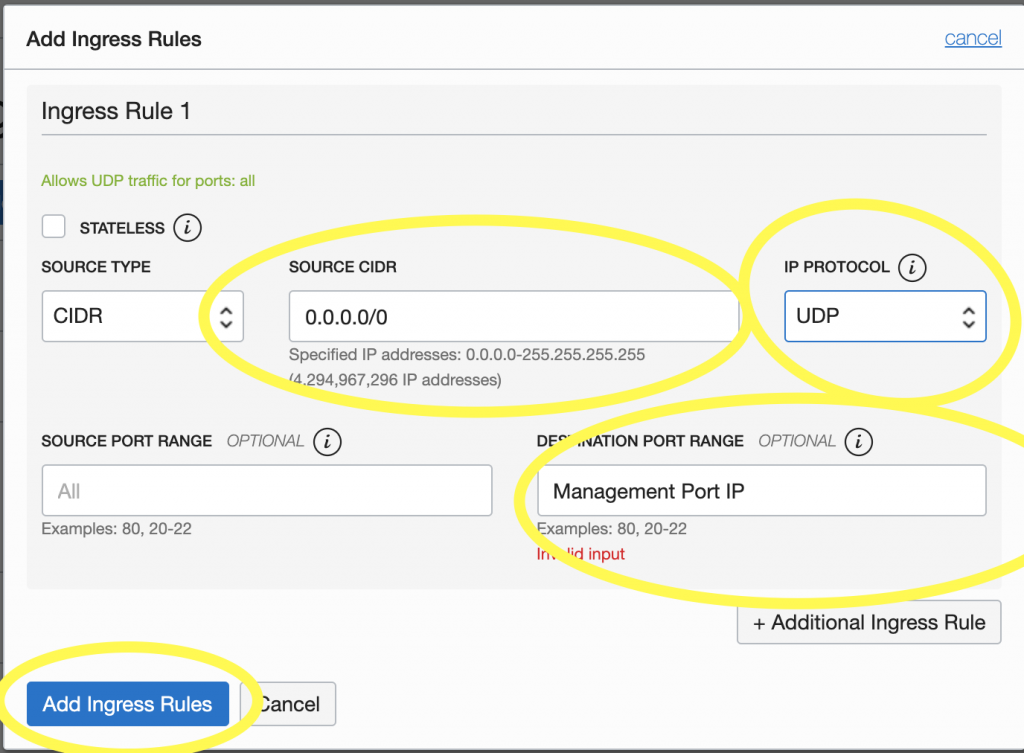Click 'Examples: 80, 20-22' under Source Port Range

click(x=116, y=528)
